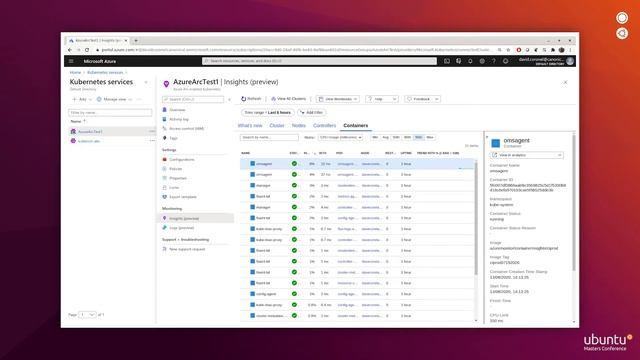This screenshot has height=360, width=640.
Task: Open the notifications bell in Azure header
Action: point(470,61)
